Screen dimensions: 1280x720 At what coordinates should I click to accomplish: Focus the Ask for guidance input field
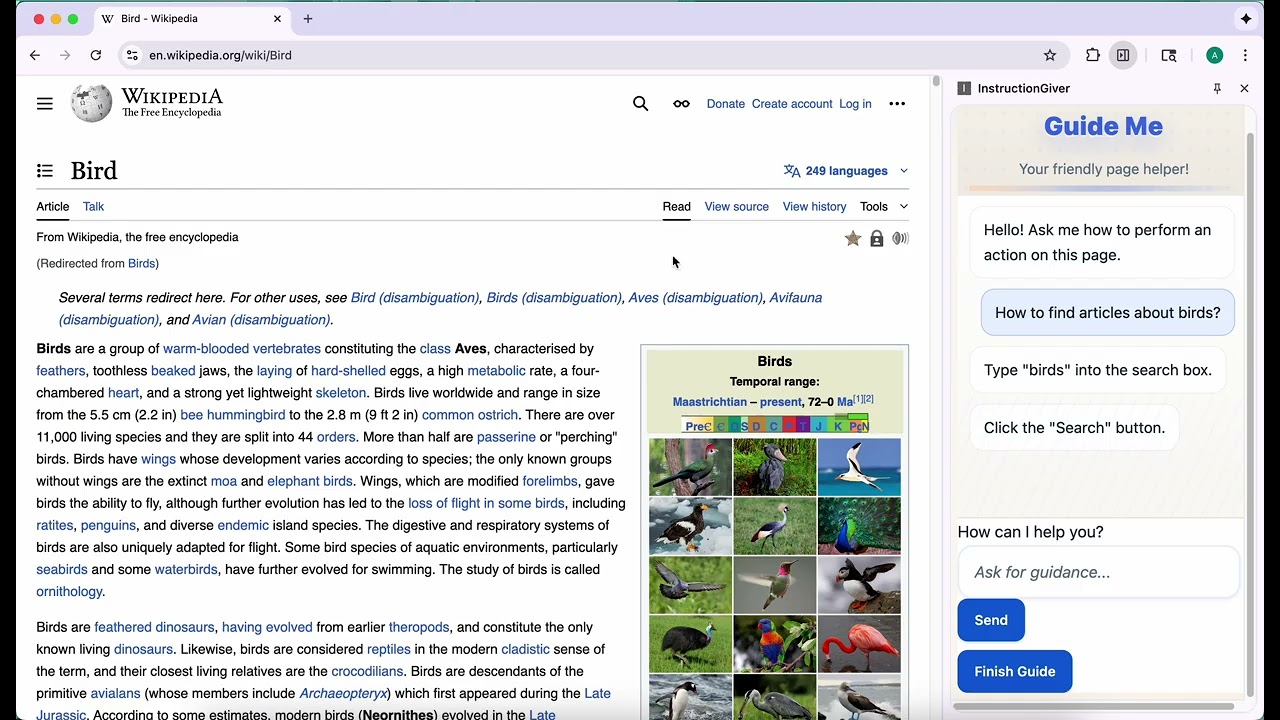tap(1098, 572)
